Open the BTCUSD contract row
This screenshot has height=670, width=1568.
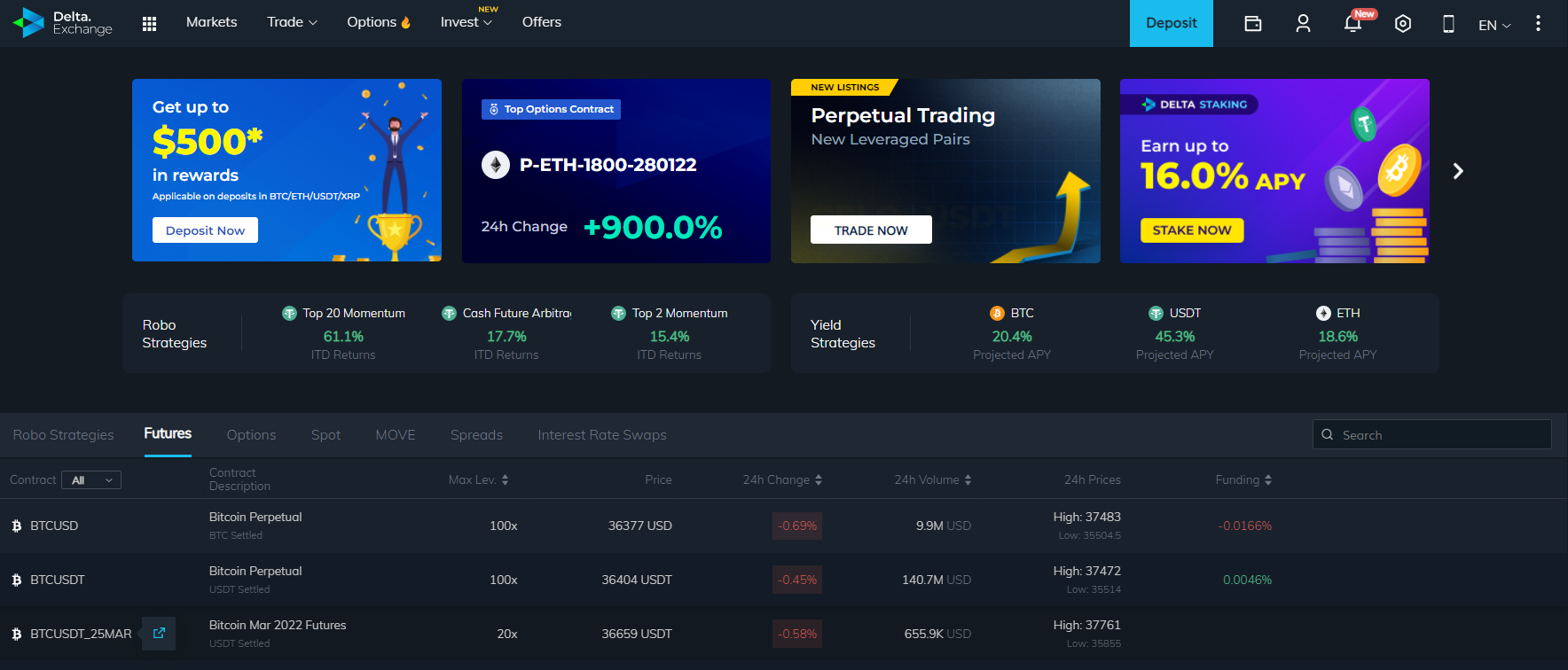[x=784, y=526]
